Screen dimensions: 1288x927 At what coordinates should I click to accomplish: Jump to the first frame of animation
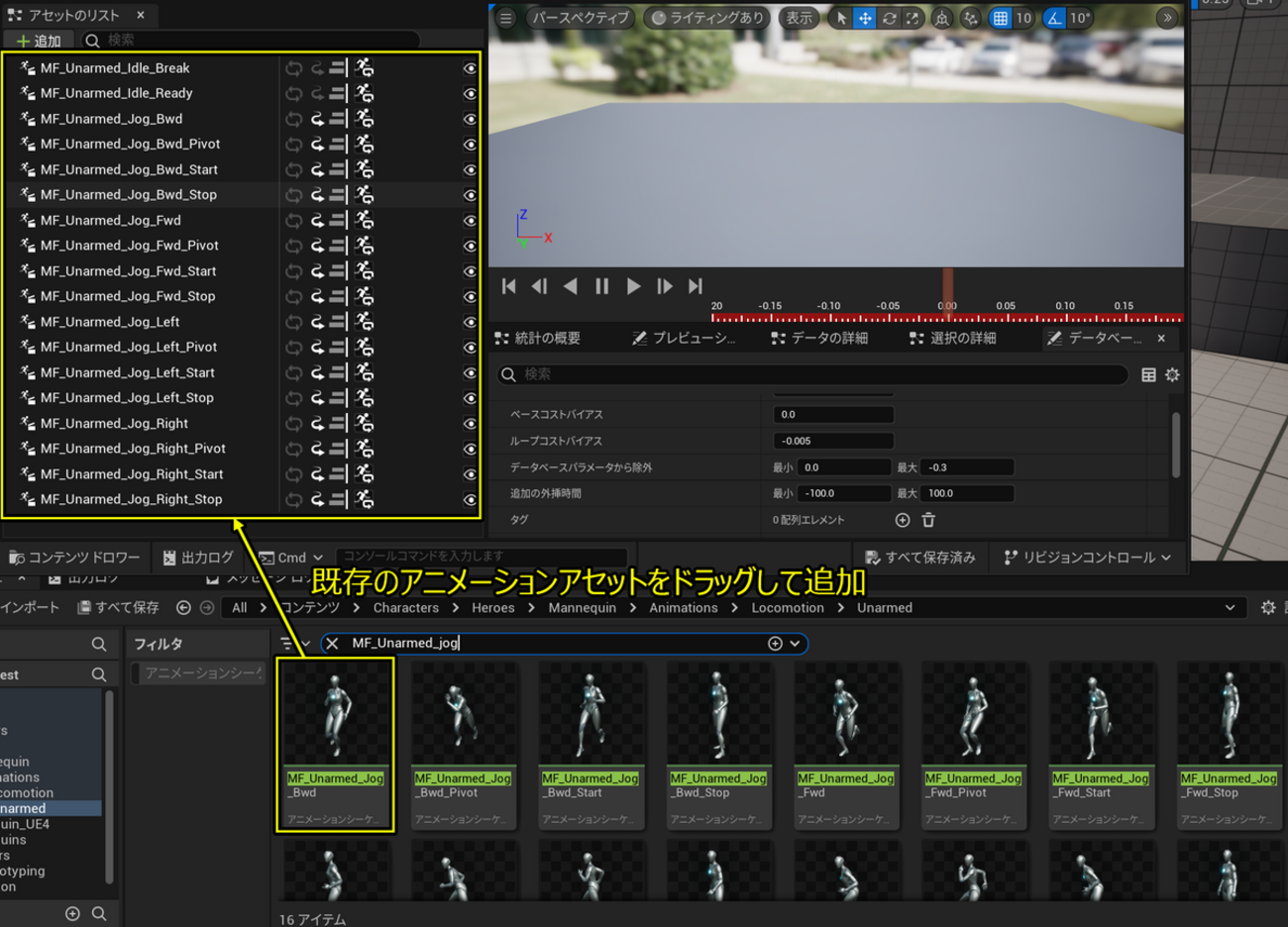(508, 286)
